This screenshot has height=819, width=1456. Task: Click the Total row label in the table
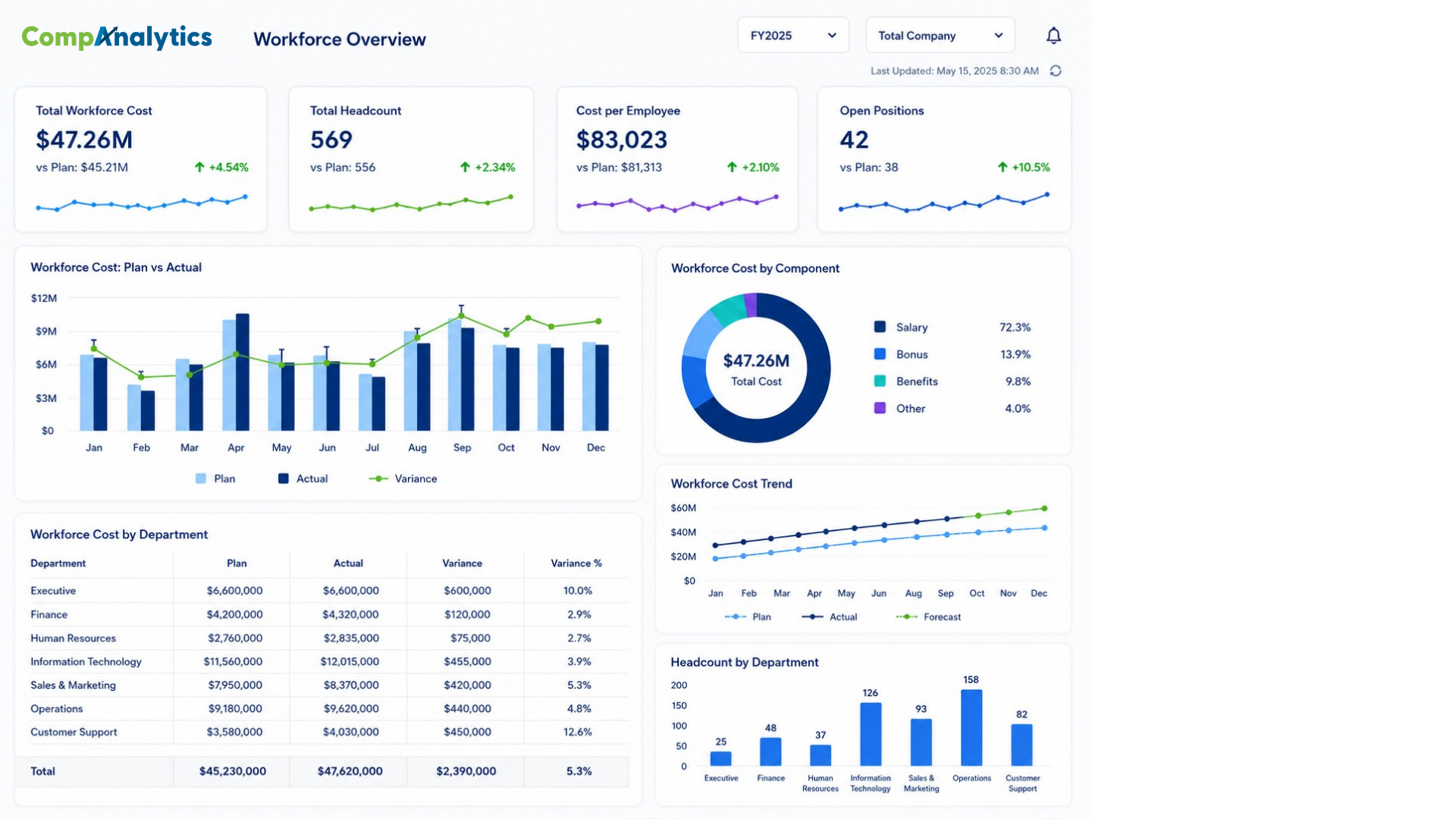pyautogui.click(x=42, y=771)
